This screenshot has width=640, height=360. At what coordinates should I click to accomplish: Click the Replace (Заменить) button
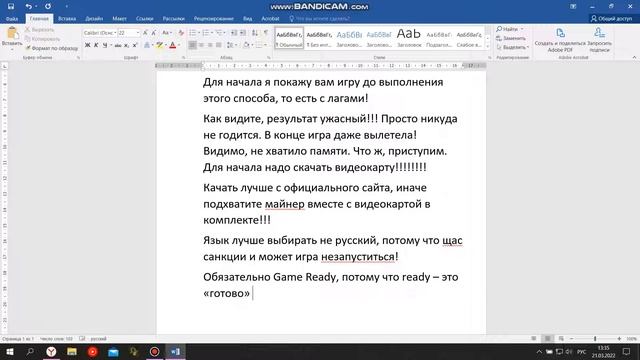point(511,38)
